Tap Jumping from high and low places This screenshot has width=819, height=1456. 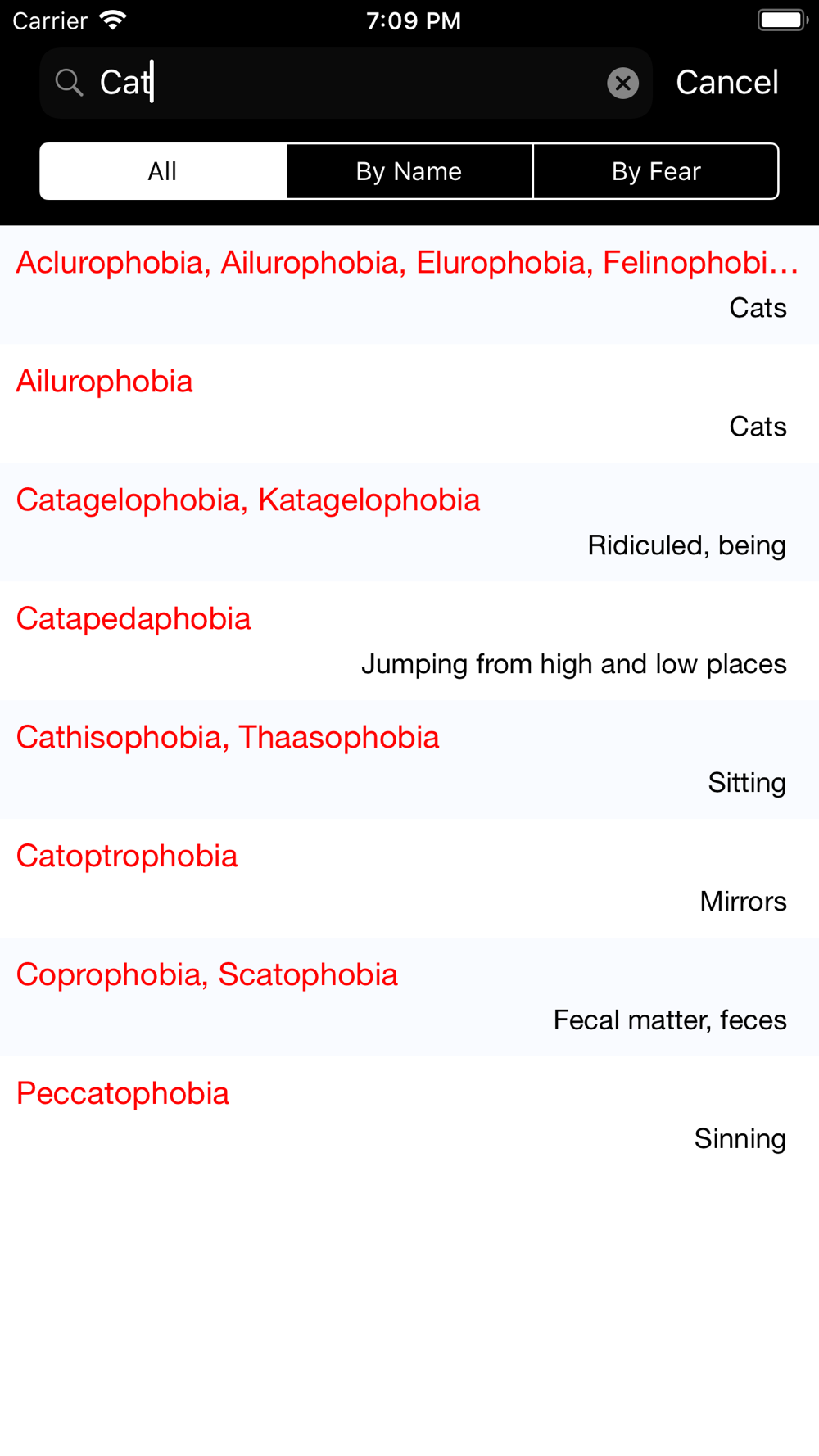573,664
